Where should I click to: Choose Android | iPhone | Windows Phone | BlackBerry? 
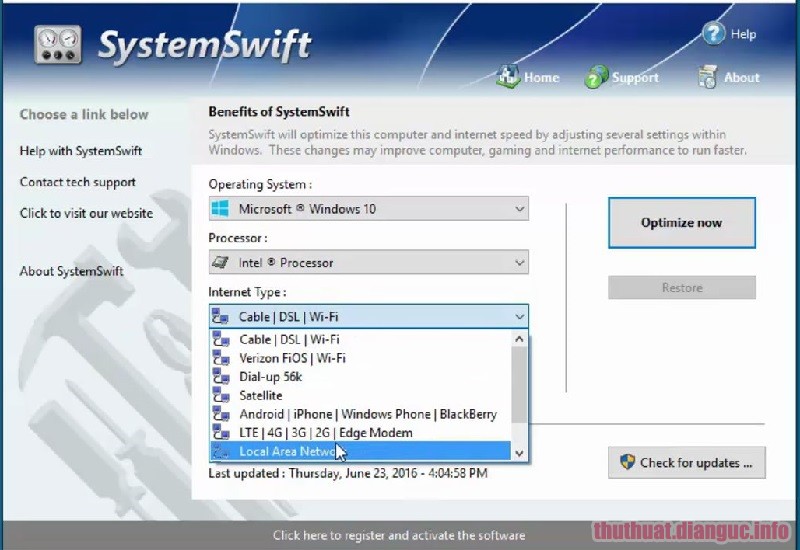(x=361, y=414)
